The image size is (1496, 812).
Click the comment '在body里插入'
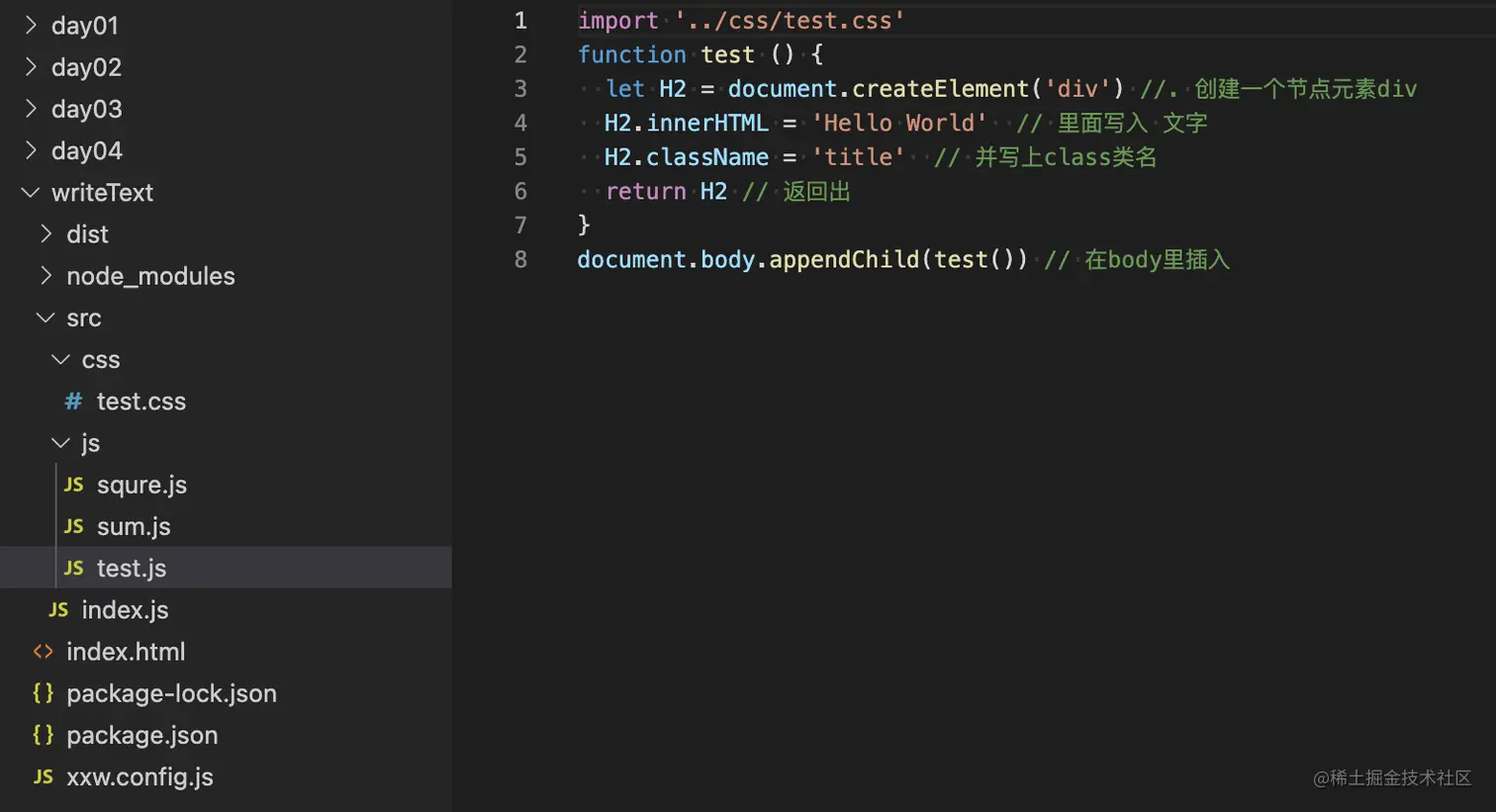[x=1157, y=259]
